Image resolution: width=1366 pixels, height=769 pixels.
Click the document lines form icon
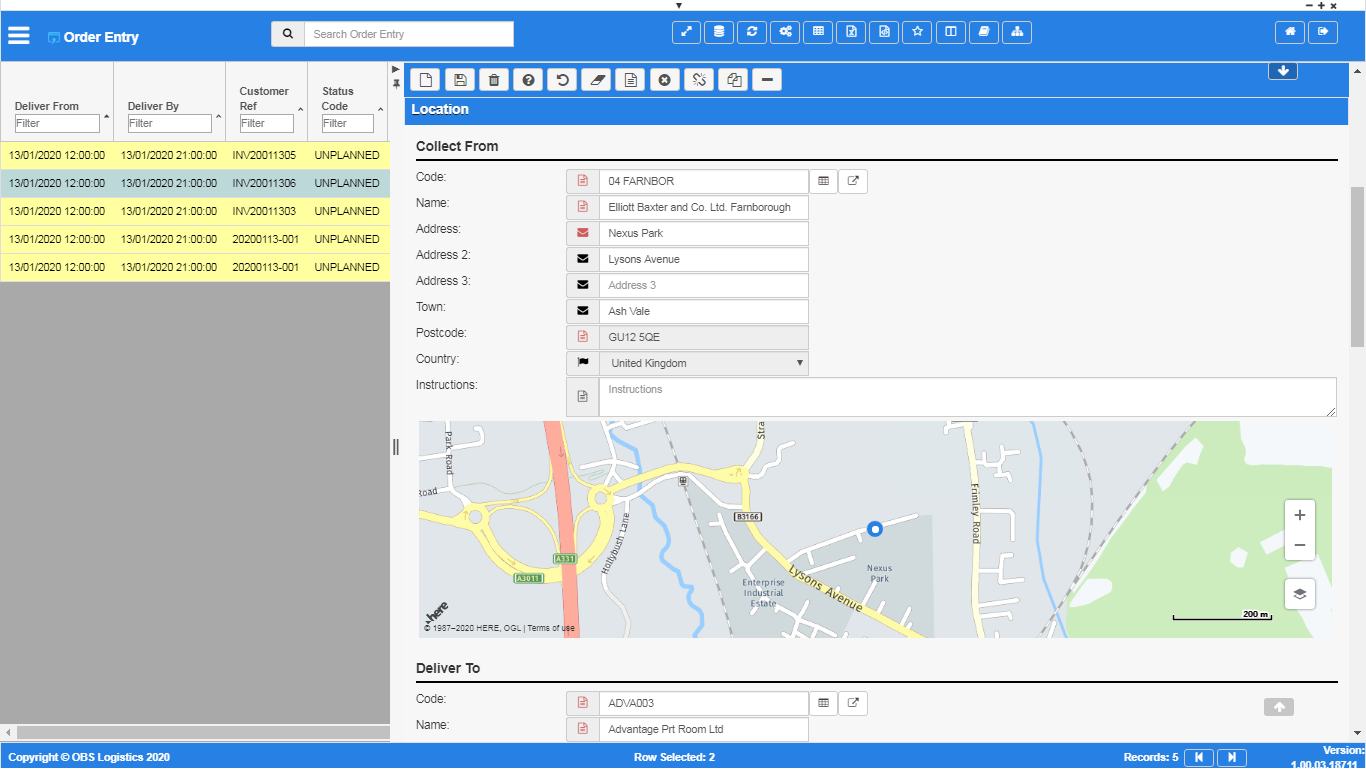(630, 80)
